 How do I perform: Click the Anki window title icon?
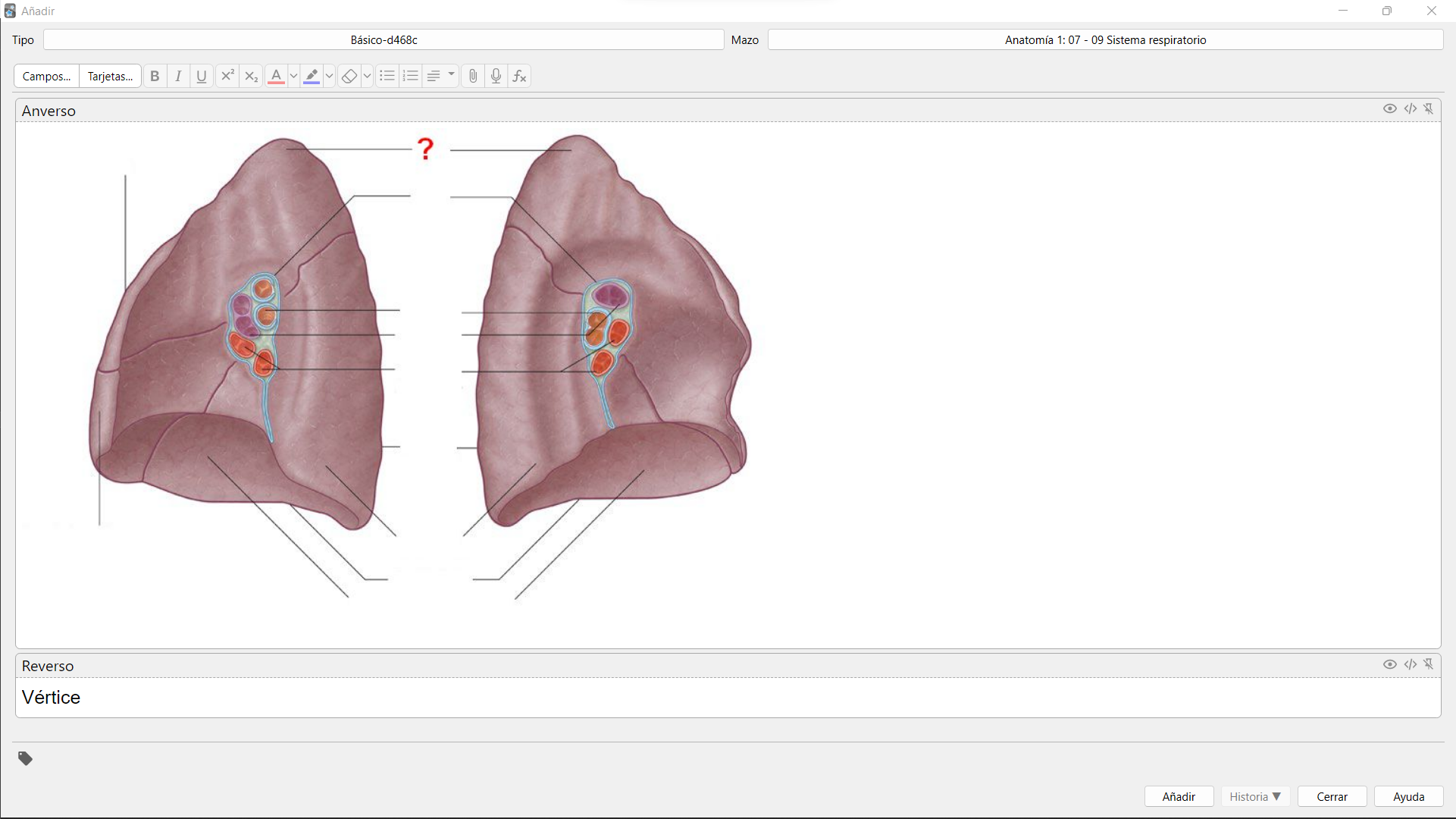[x=10, y=11]
